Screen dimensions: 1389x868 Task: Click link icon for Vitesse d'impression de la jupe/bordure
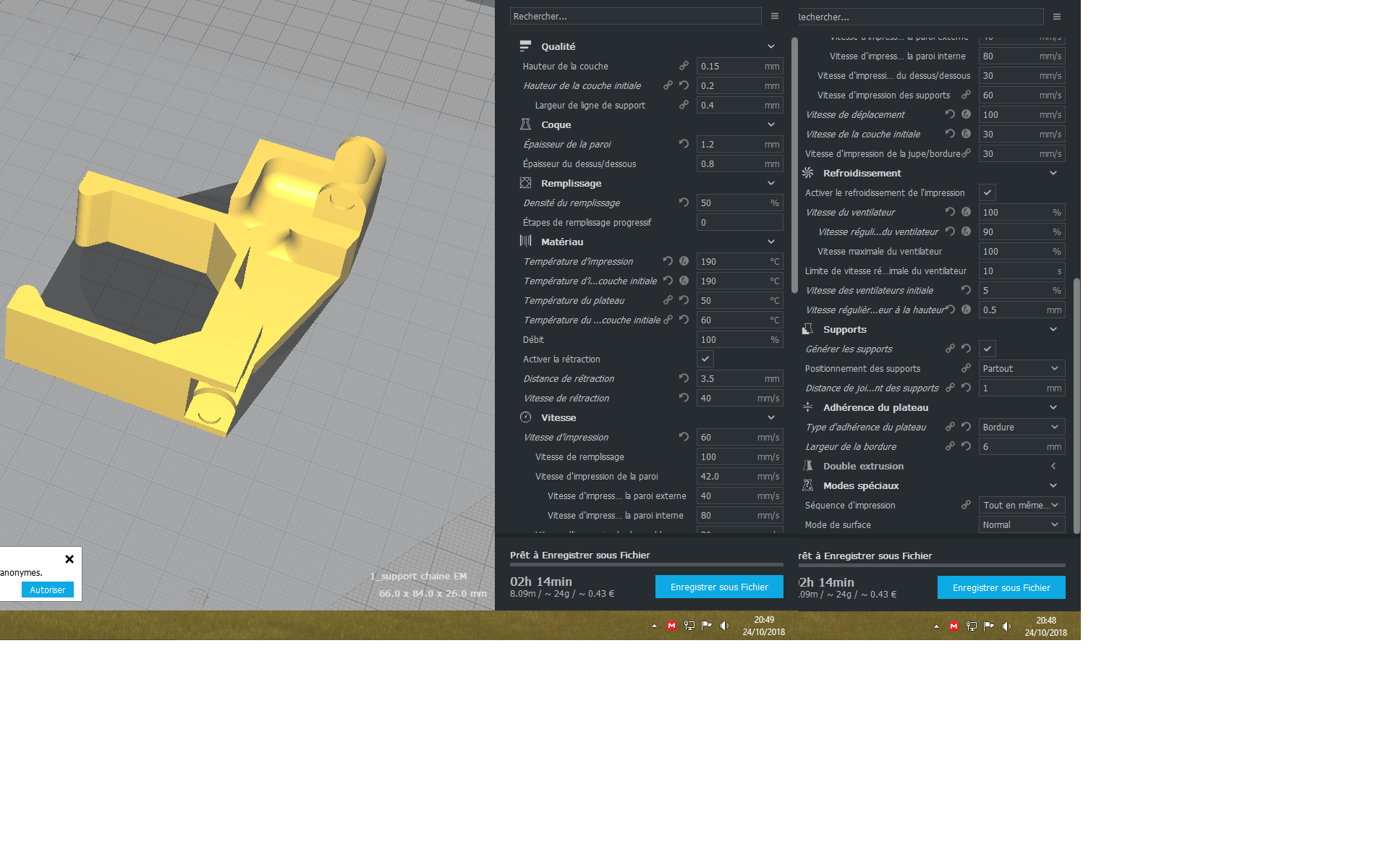(x=966, y=153)
